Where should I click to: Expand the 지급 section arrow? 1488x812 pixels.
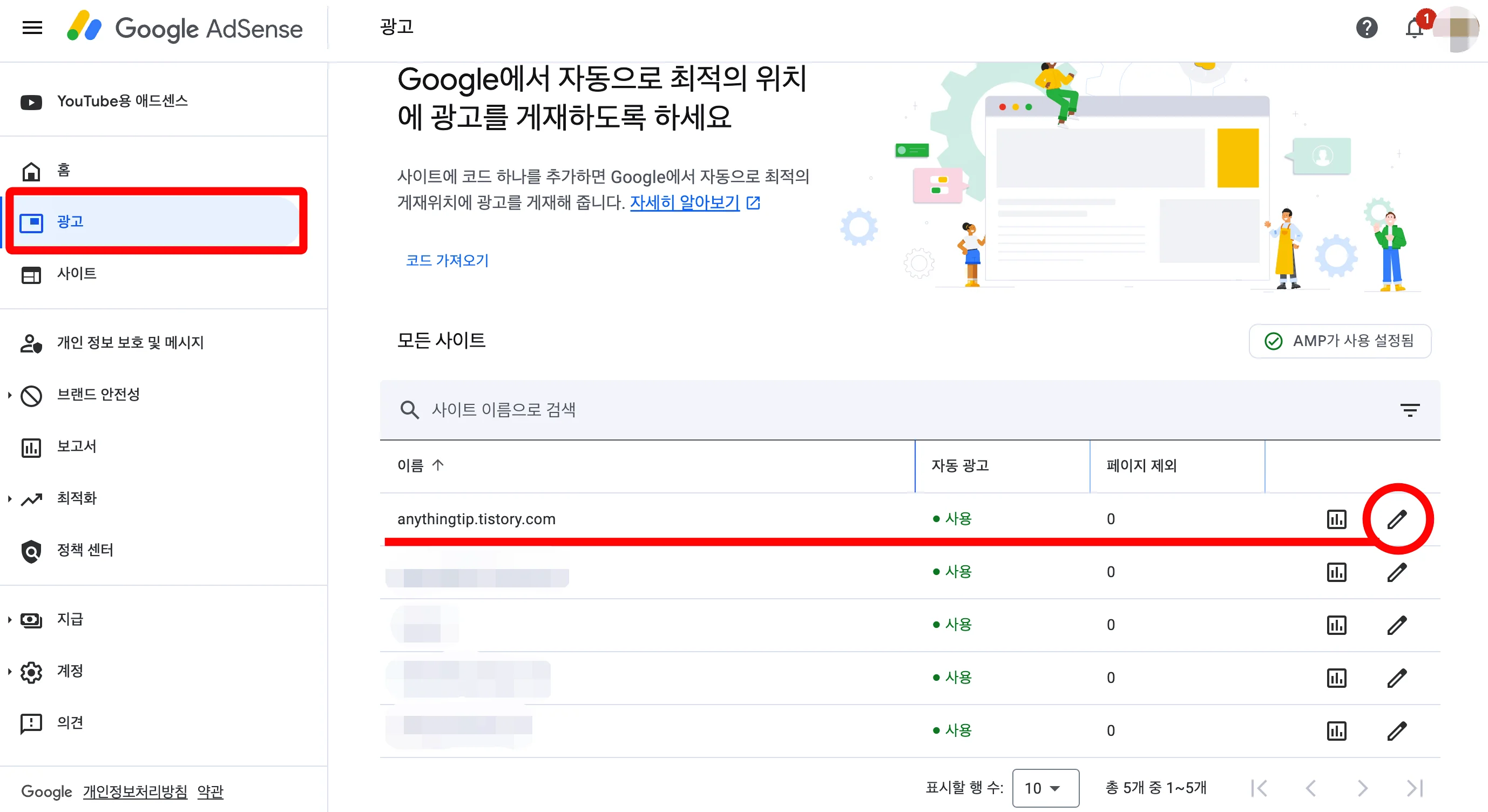[x=10, y=620]
